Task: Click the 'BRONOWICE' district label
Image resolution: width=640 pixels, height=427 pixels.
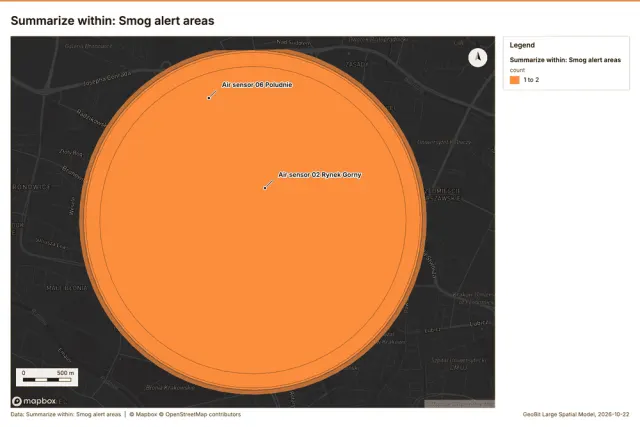Action: (x=32, y=187)
